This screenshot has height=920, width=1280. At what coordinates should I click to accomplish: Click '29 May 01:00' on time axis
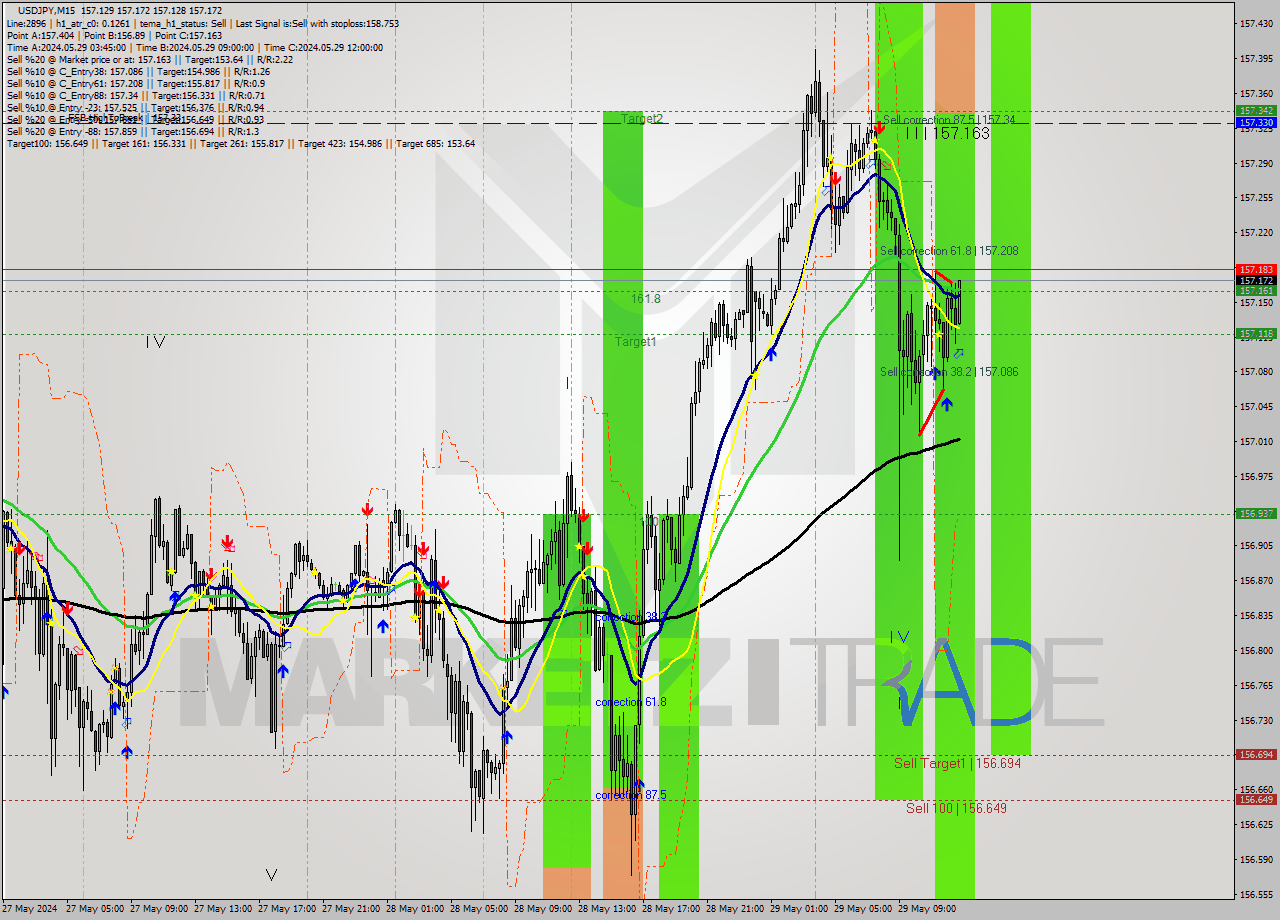pos(799,909)
